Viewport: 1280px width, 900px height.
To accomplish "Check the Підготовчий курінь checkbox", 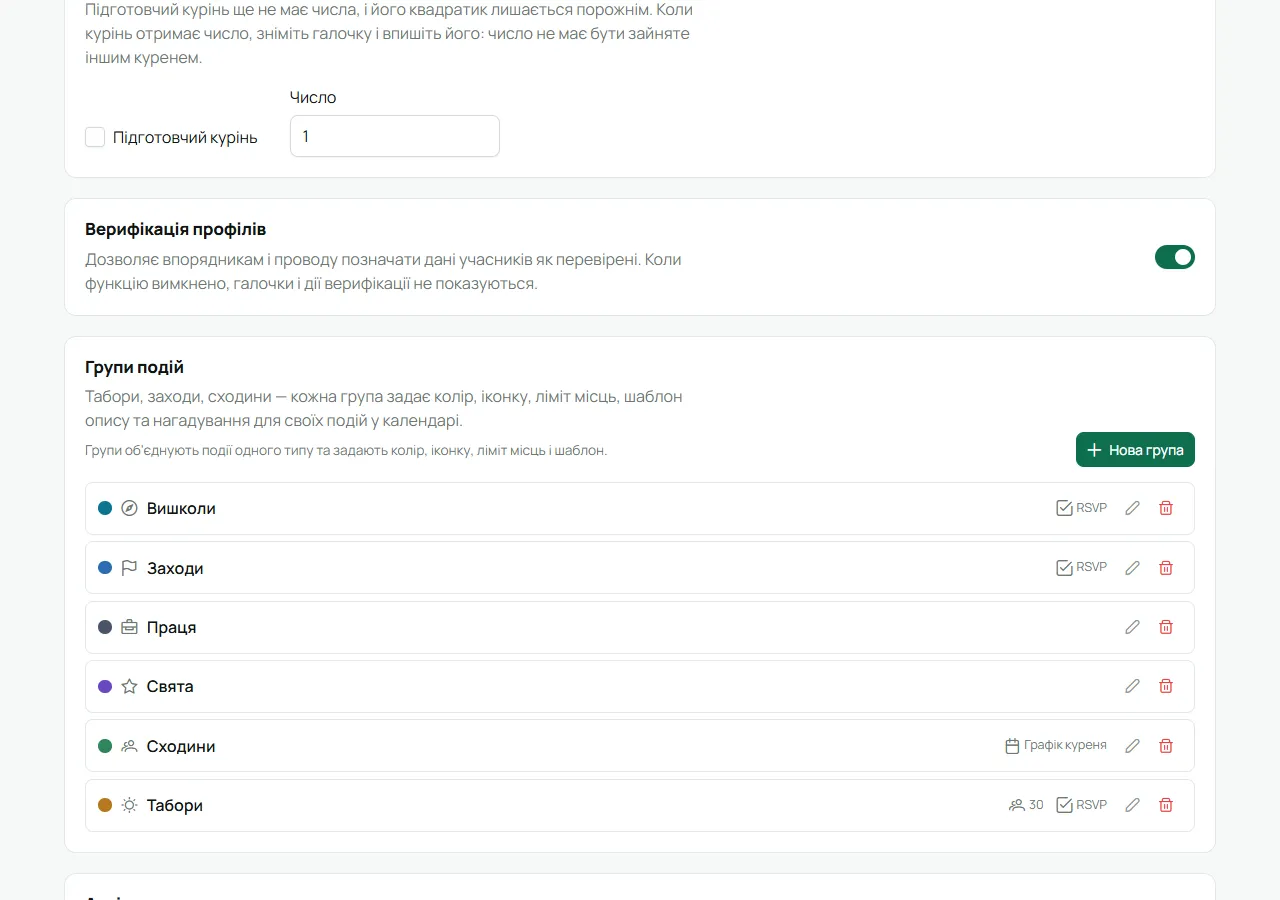I will point(95,137).
